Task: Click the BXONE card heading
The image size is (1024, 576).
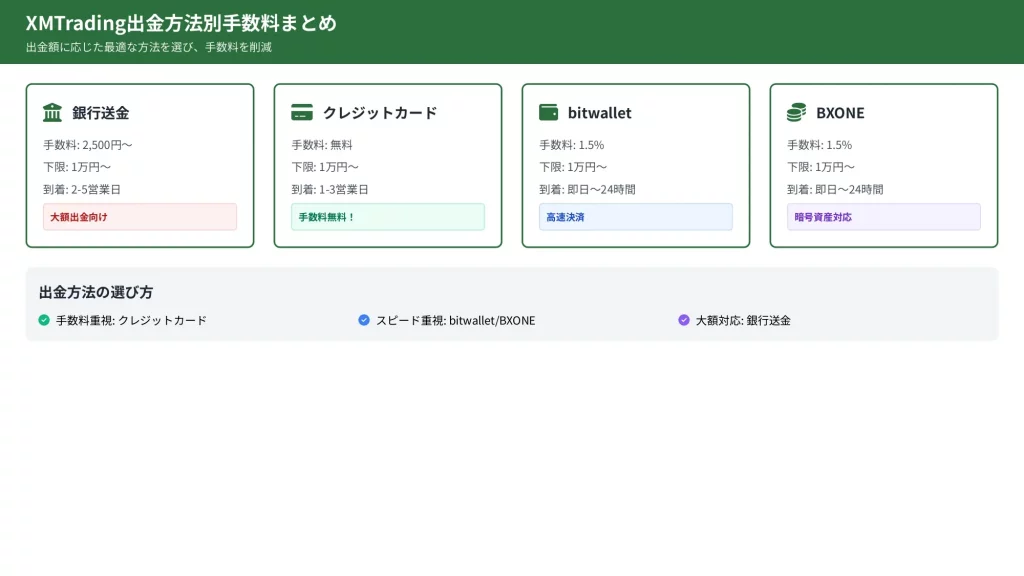Action: [840, 113]
